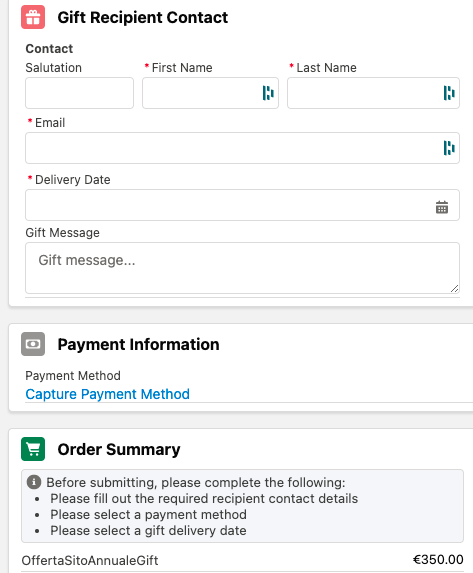This screenshot has height=573, width=473.
Task: Click into the Salutation field
Action: (79, 93)
